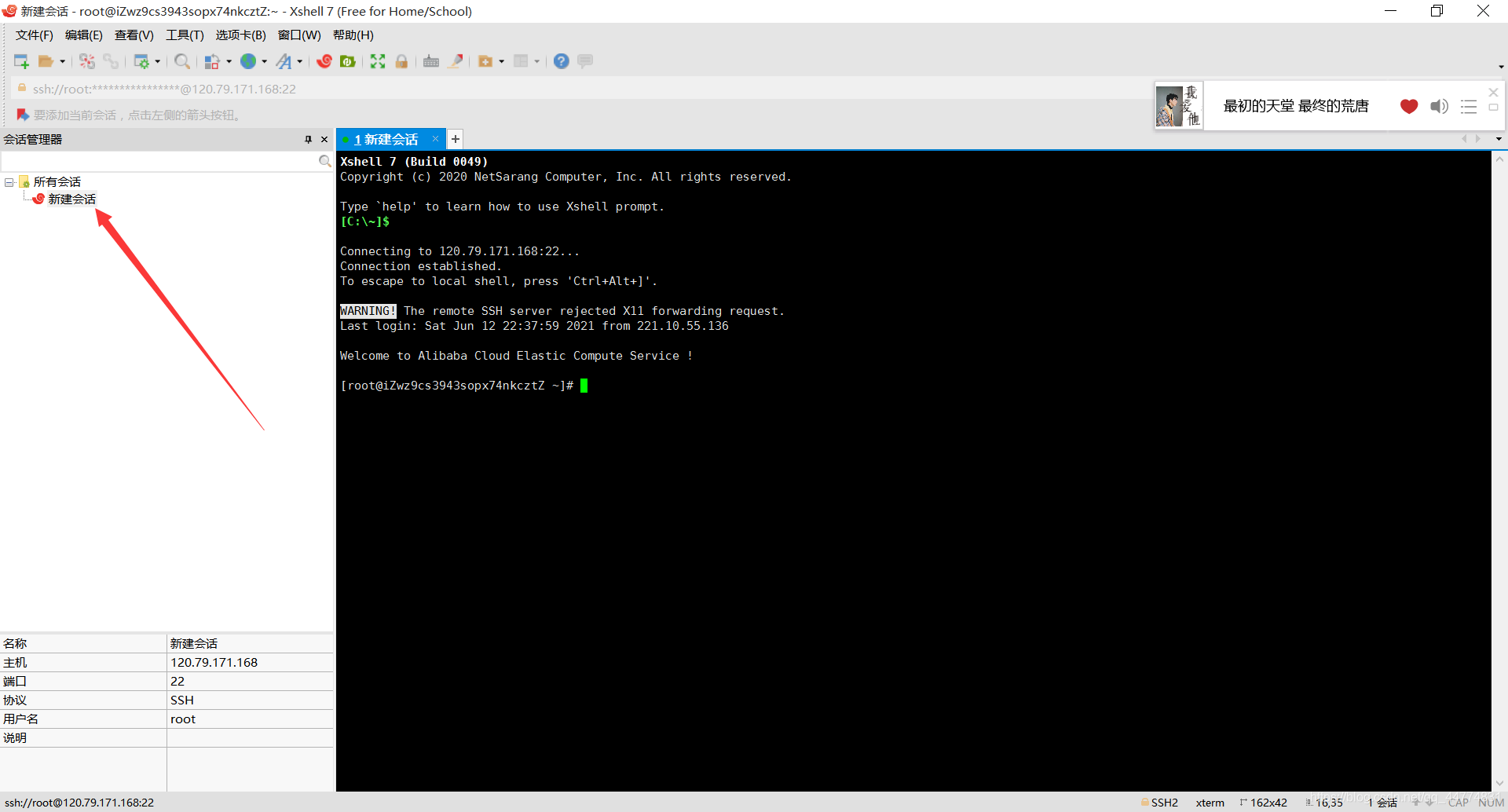Click the Full Screen toolbar icon

coord(378,61)
